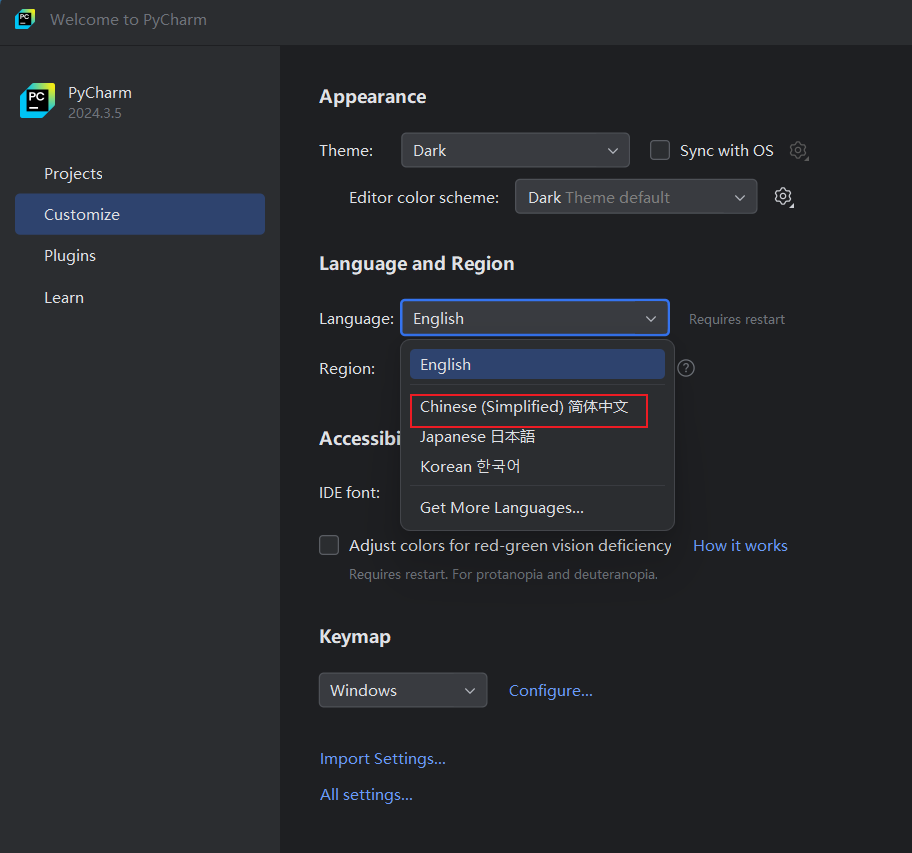Click the Region help question mark icon
Viewport: 912px width, 853px height.
click(x=686, y=368)
